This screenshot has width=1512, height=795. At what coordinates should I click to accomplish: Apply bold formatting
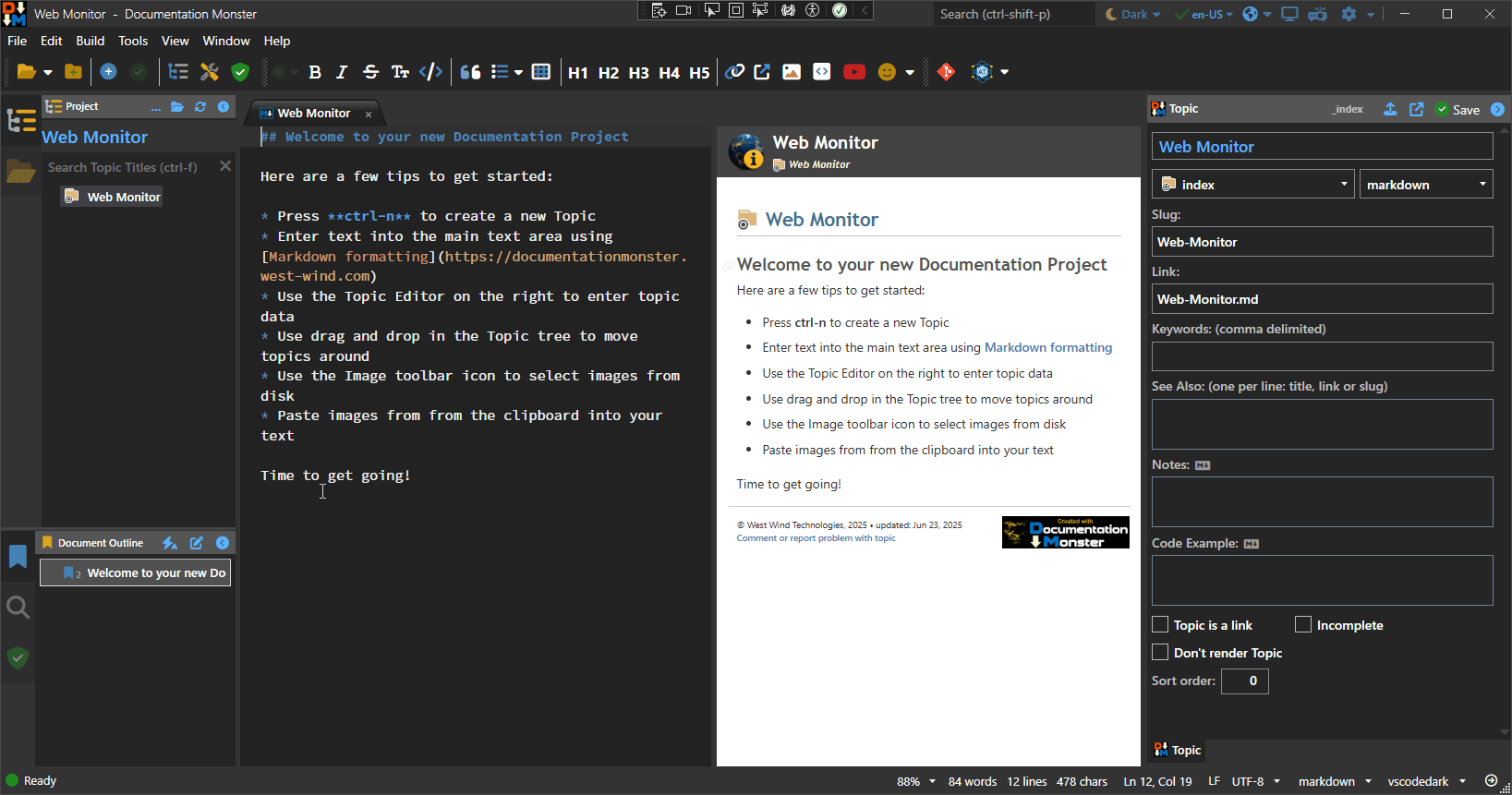coord(315,72)
